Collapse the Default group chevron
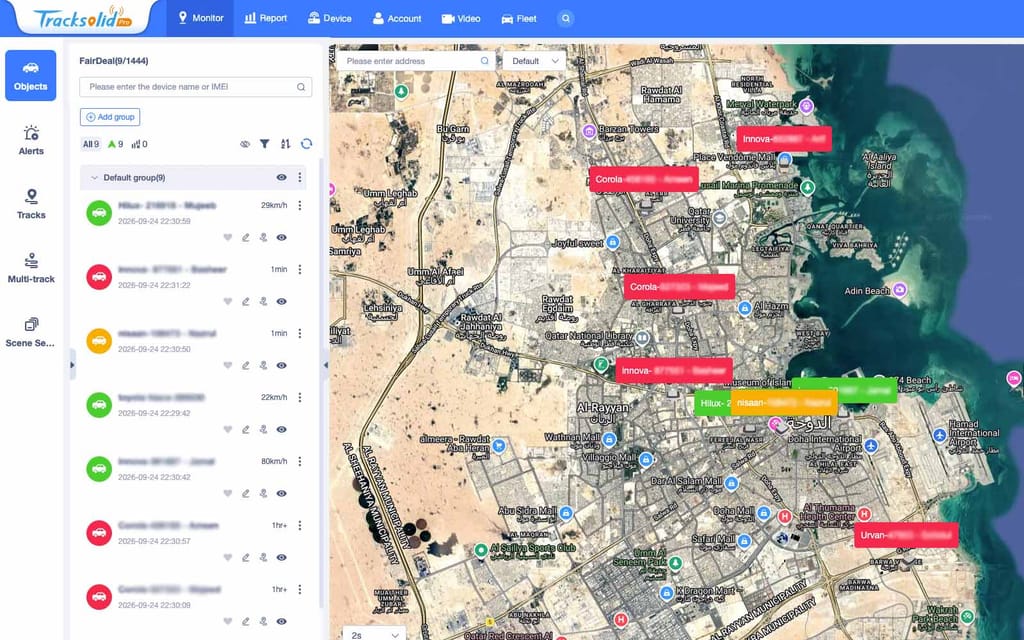Screen dimensions: 1024x640 pyautogui.click(x=94, y=178)
